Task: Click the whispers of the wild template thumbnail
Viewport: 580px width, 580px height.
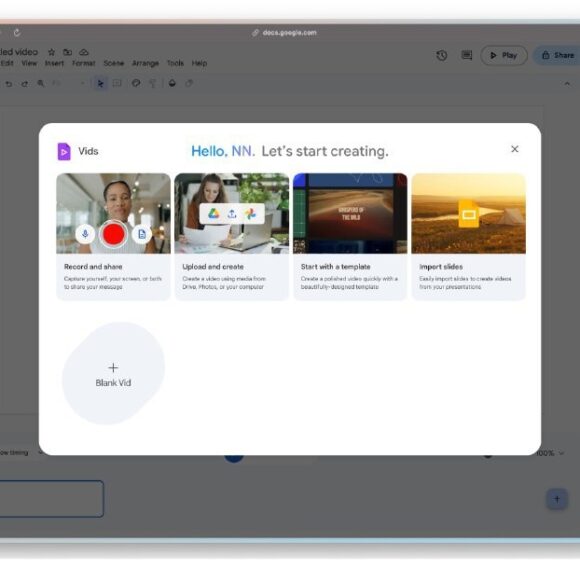Action: click(351, 213)
